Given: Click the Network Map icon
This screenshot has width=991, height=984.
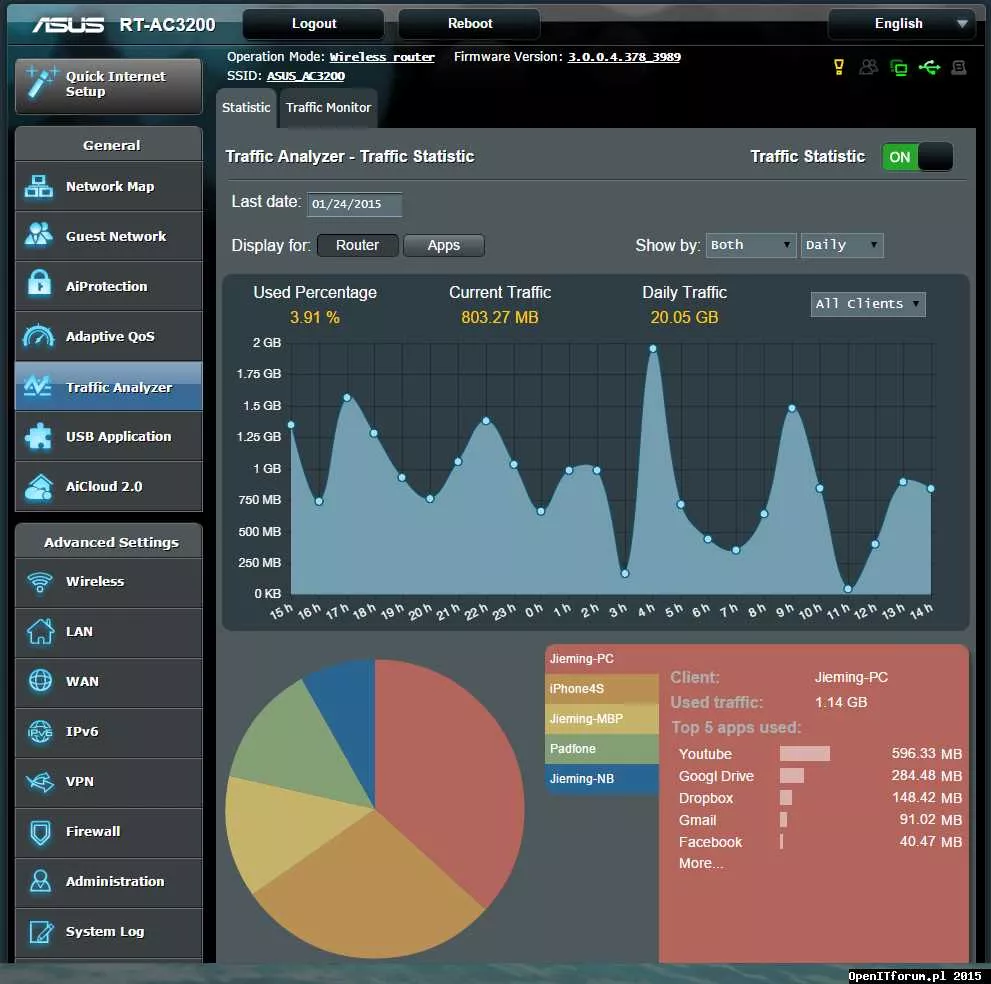Looking at the screenshot, I should point(39,186).
